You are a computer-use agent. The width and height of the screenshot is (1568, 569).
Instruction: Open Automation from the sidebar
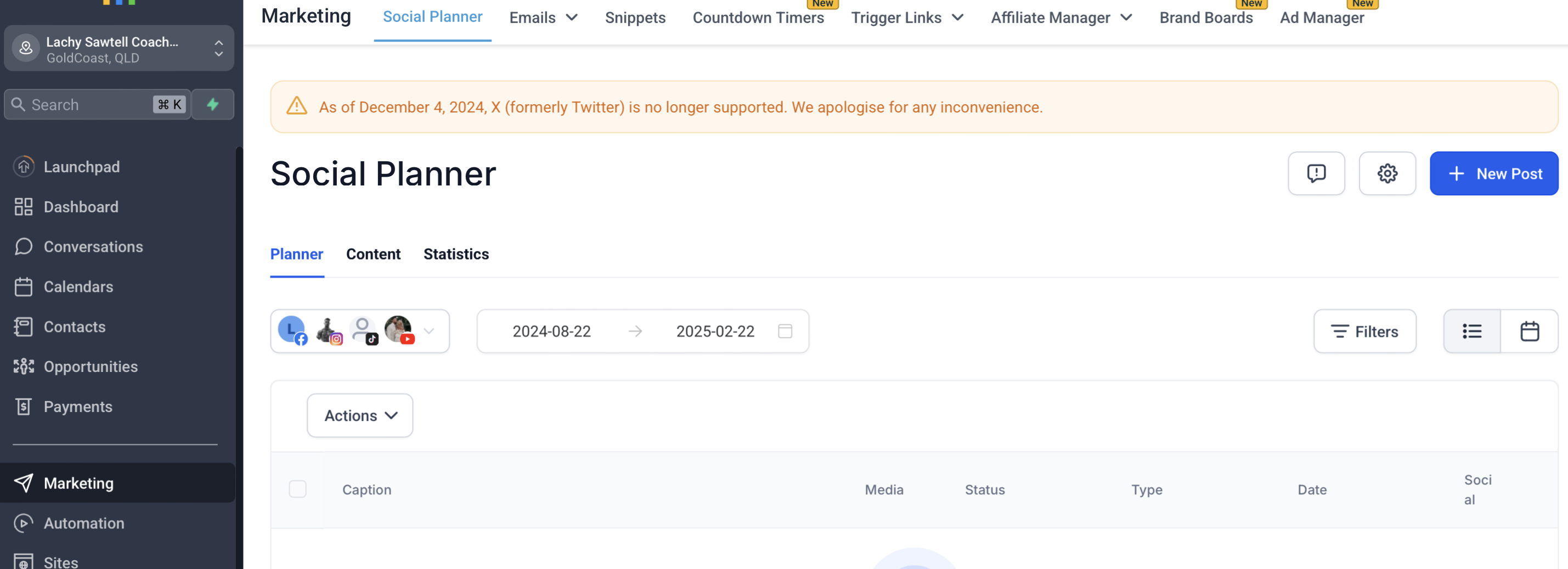(x=83, y=523)
